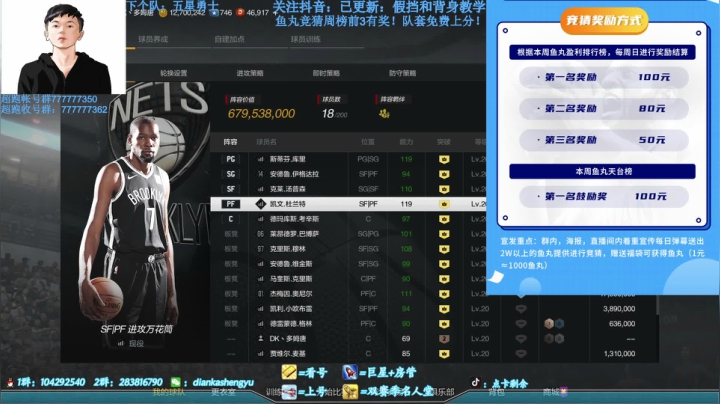The image size is (720, 404).
Task: Click signal-bars icon beside 斯蒂芬.库里
Action: (260, 159)
